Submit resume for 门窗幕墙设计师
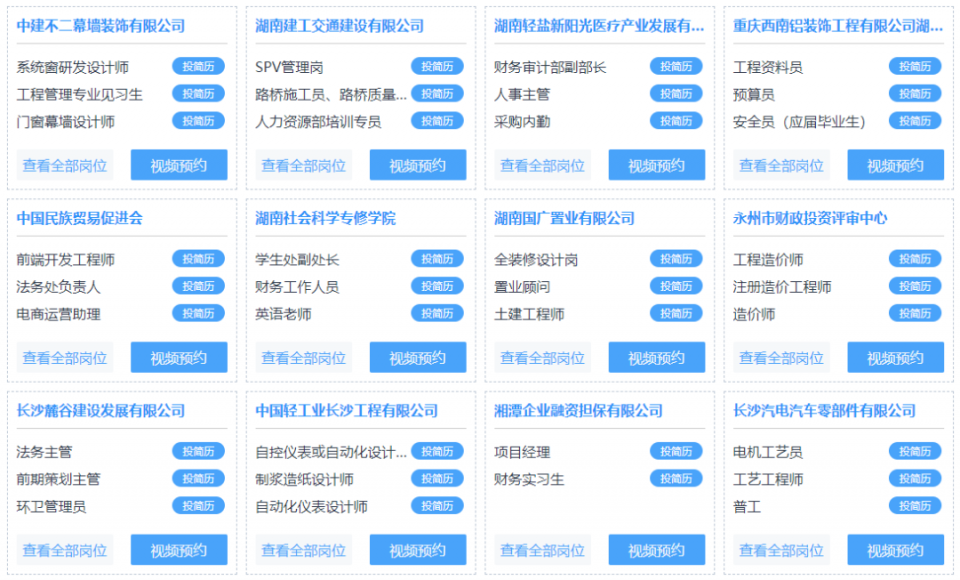 (x=198, y=121)
